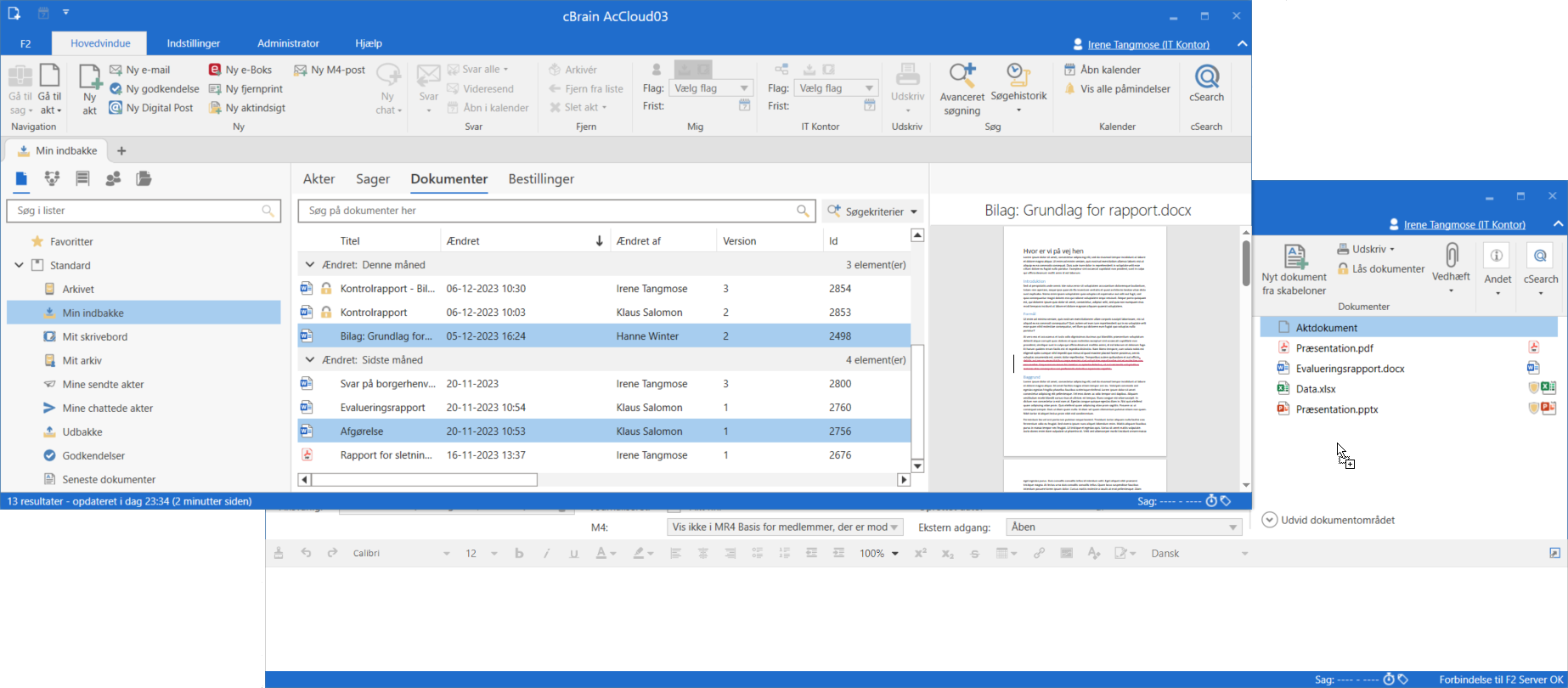Screen dimensions: 1568x688
Task: Toggle Lås dokumenter lock option
Action: tap(1381, 268)
